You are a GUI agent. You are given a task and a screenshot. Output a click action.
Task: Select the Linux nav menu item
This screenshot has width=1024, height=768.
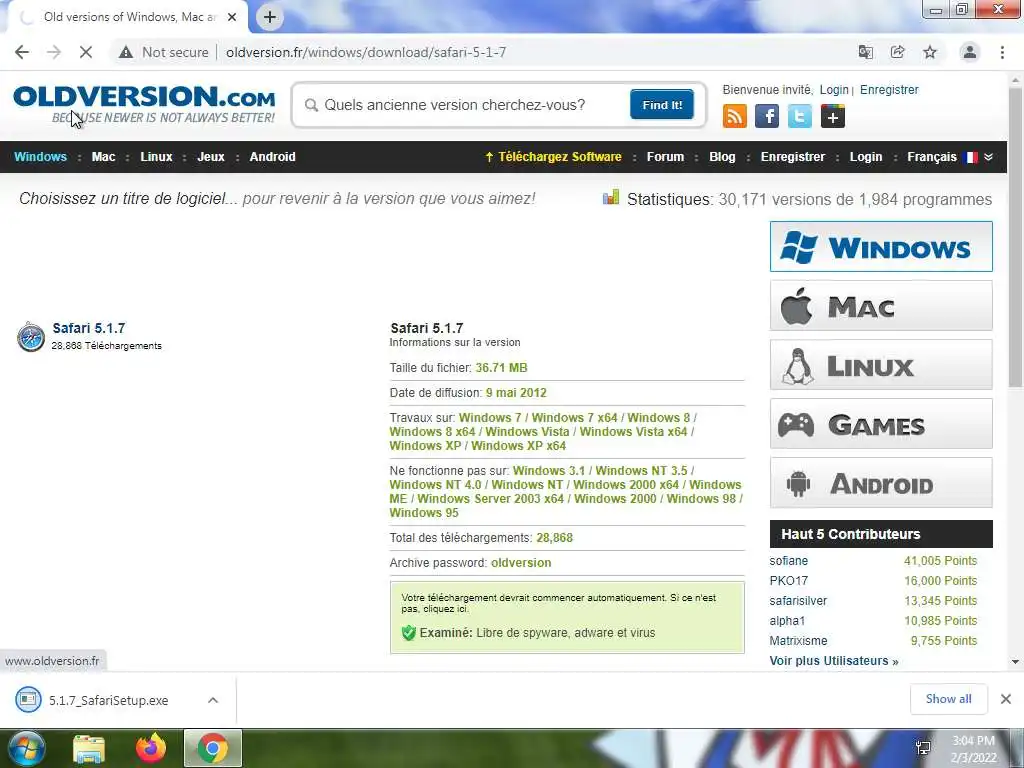pos(156,157)
